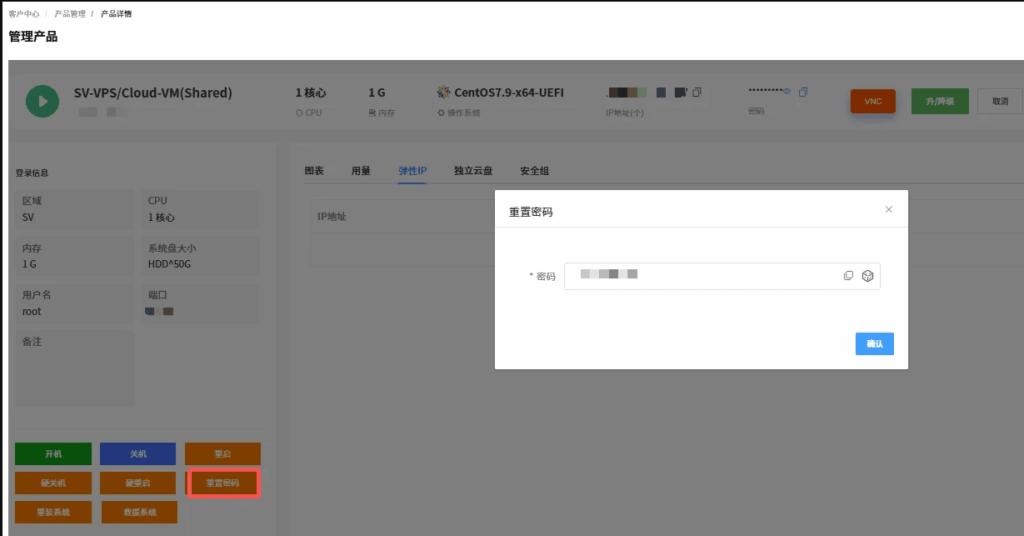Click the 救援系统 button
Image resolution: width=1024 pixels, height=536 pixels.
coord(139,512)
